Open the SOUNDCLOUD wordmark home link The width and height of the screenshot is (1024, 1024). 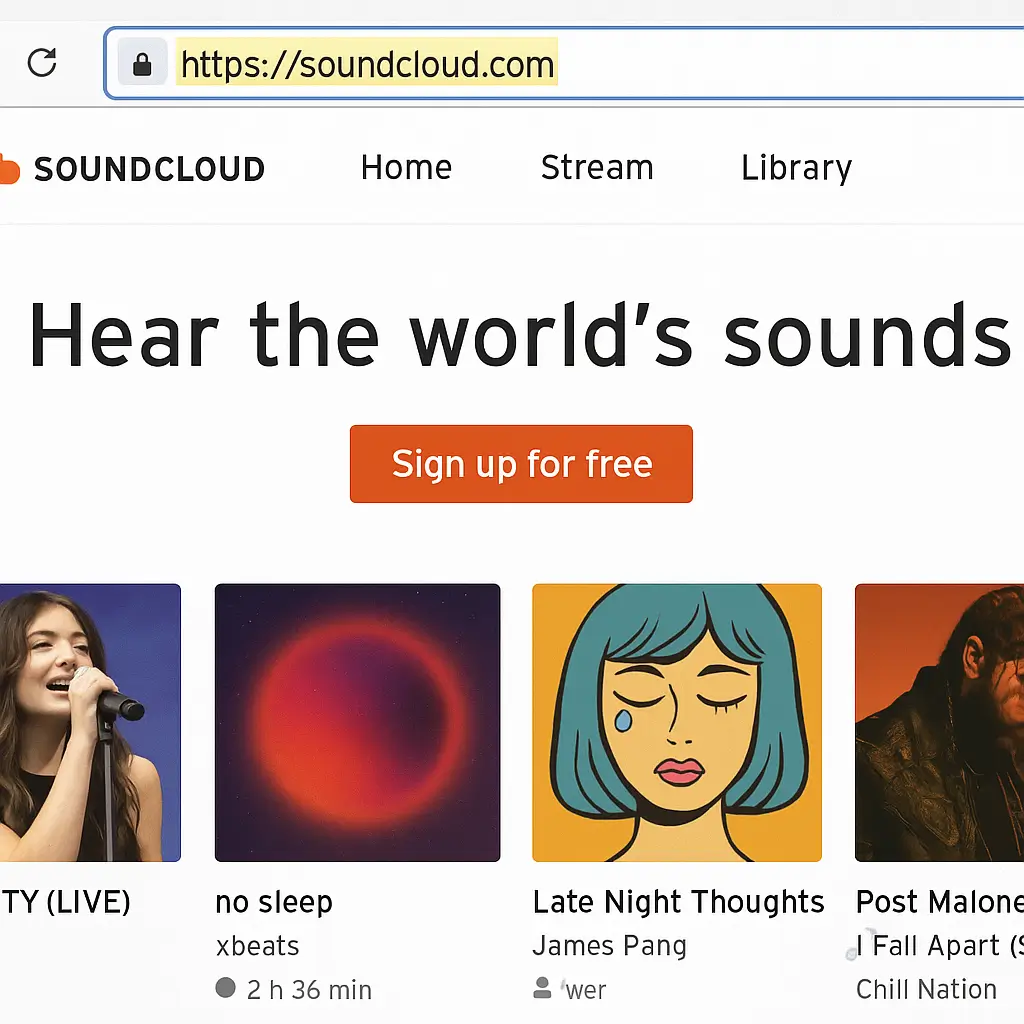[150, 169]
